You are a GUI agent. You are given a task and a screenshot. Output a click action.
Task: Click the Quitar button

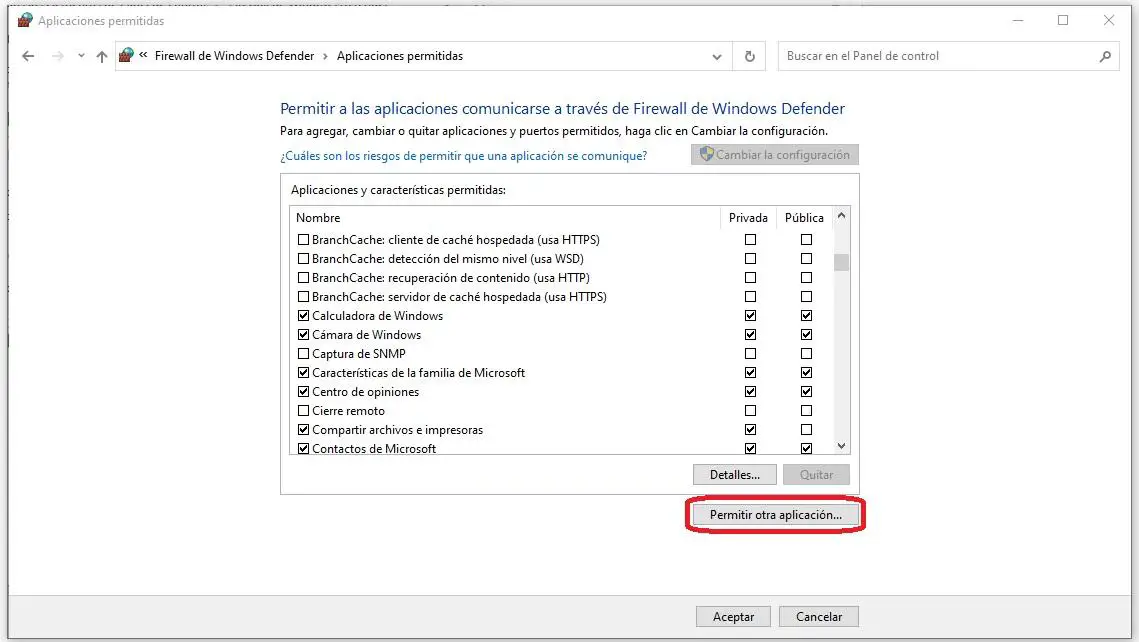tap(816, 475)
